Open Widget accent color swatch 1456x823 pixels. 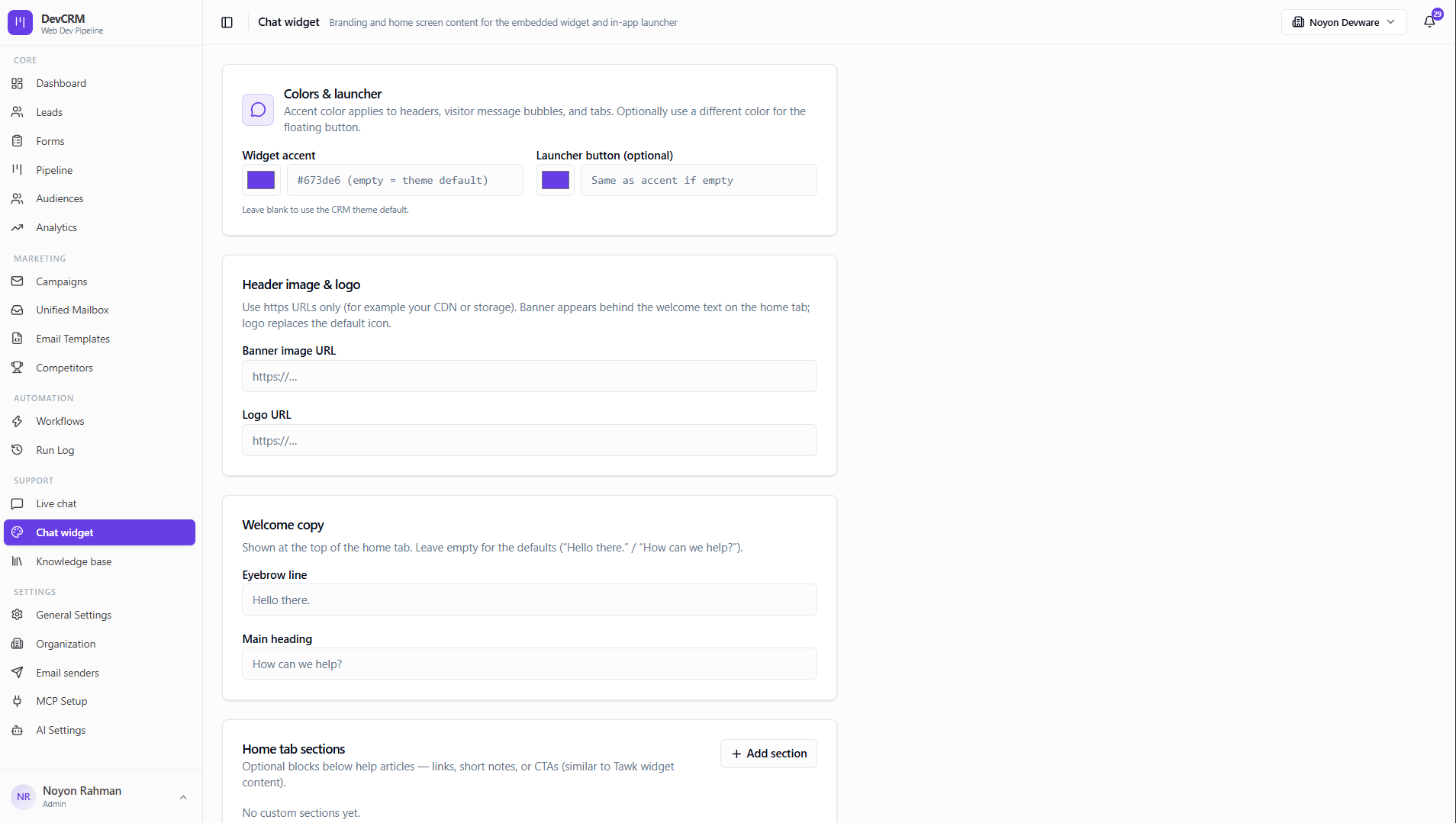[x=261, y=180]
